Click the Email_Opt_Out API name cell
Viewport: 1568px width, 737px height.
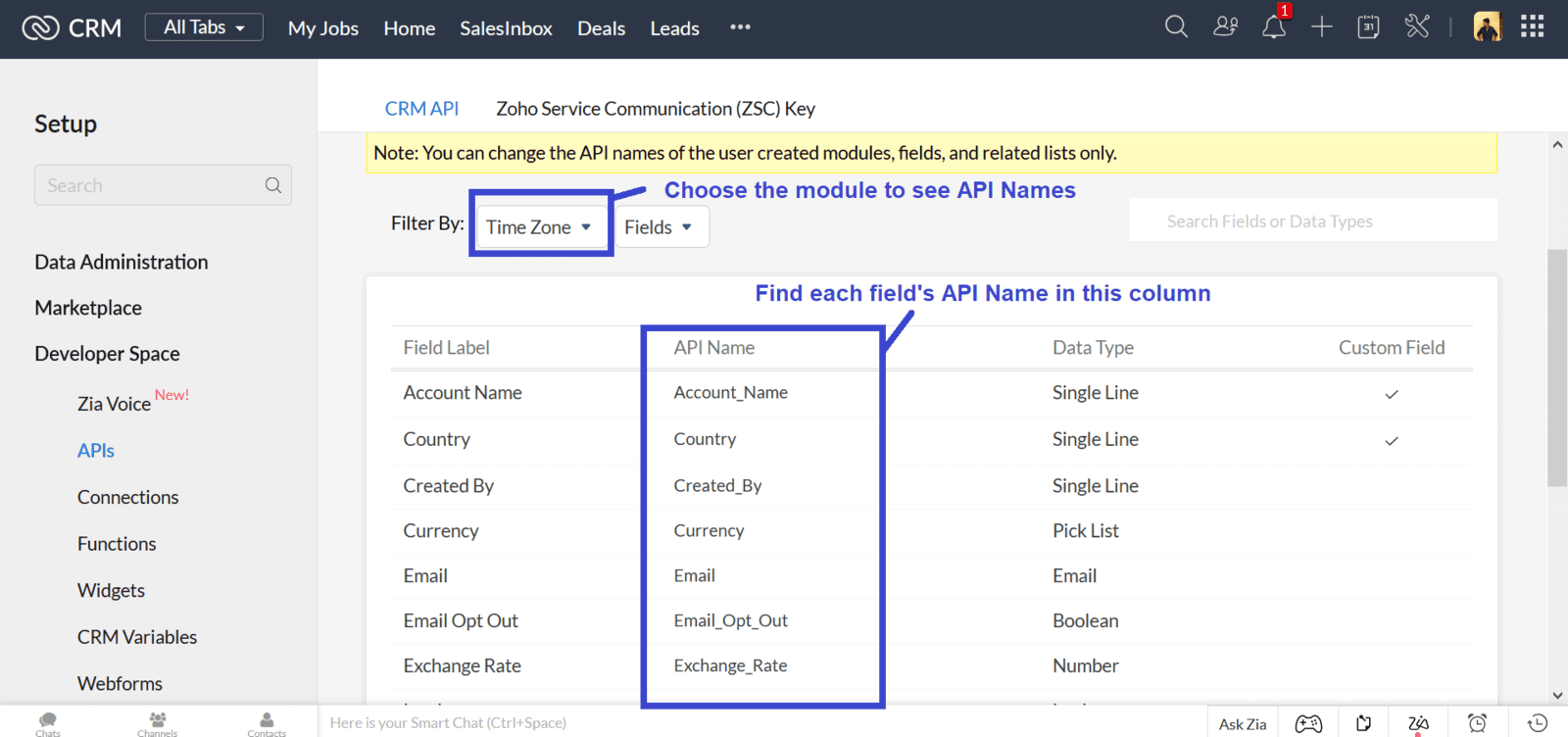pyautogui.click(x=731, y=620)
